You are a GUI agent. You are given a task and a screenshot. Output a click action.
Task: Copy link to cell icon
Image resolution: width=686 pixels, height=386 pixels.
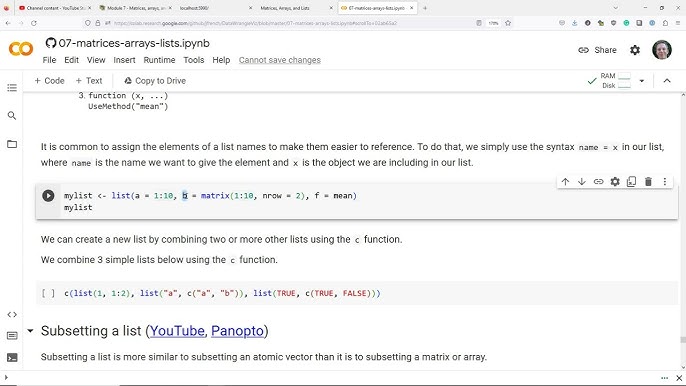(598, 182)
